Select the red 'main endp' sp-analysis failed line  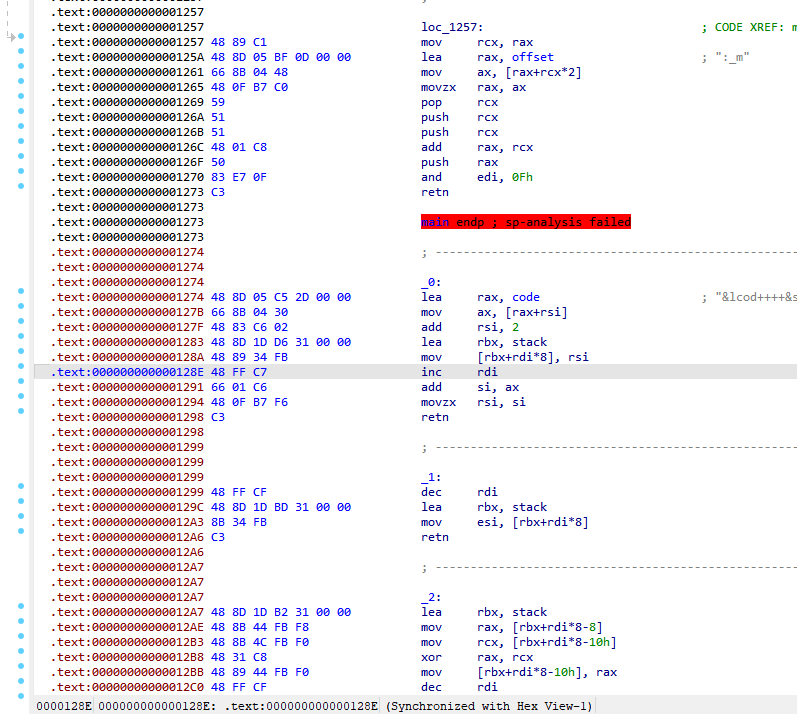click(525, 222)
